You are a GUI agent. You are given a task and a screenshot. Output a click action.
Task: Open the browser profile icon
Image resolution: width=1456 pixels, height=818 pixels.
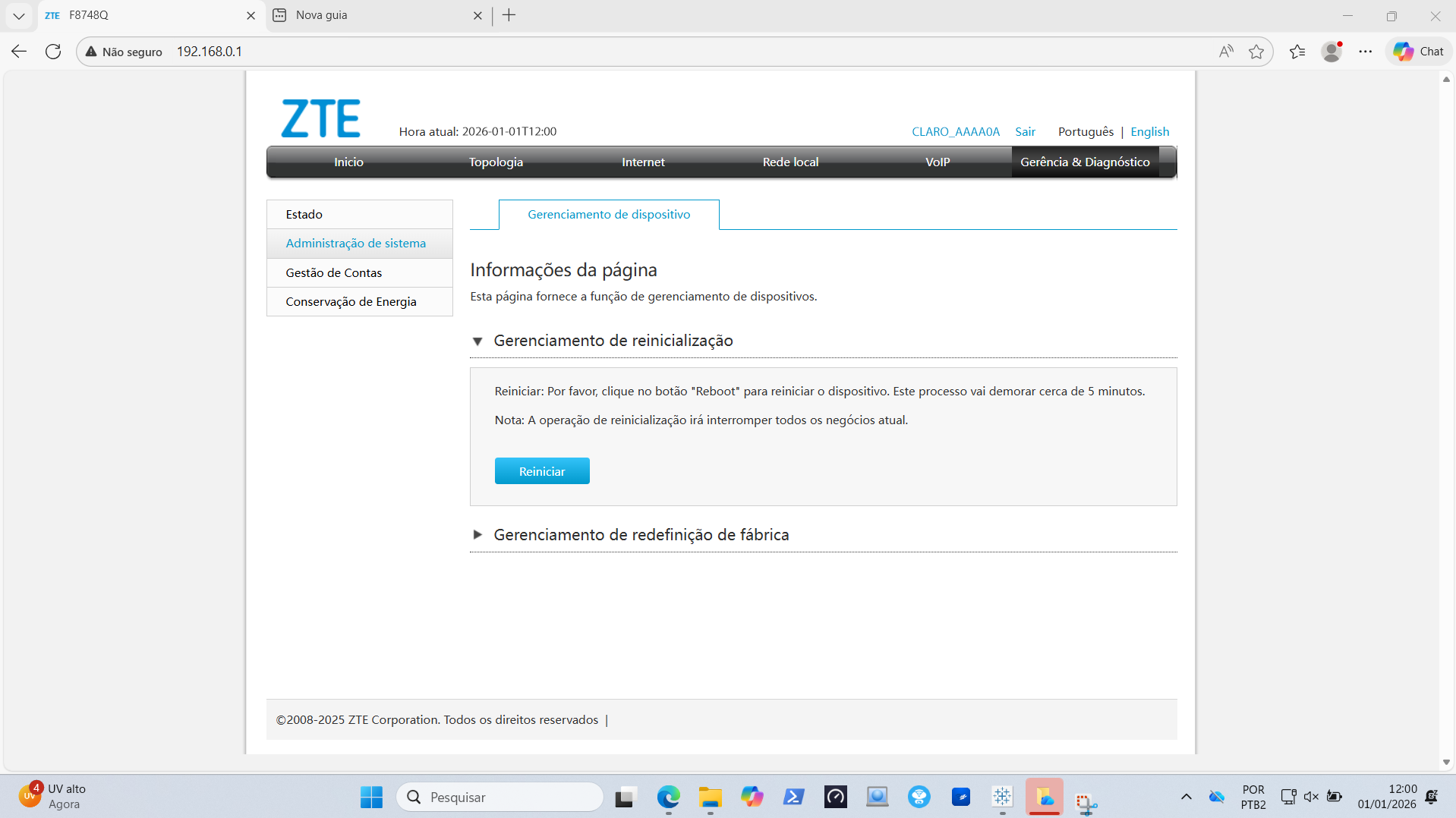(x=1332, y=51)
